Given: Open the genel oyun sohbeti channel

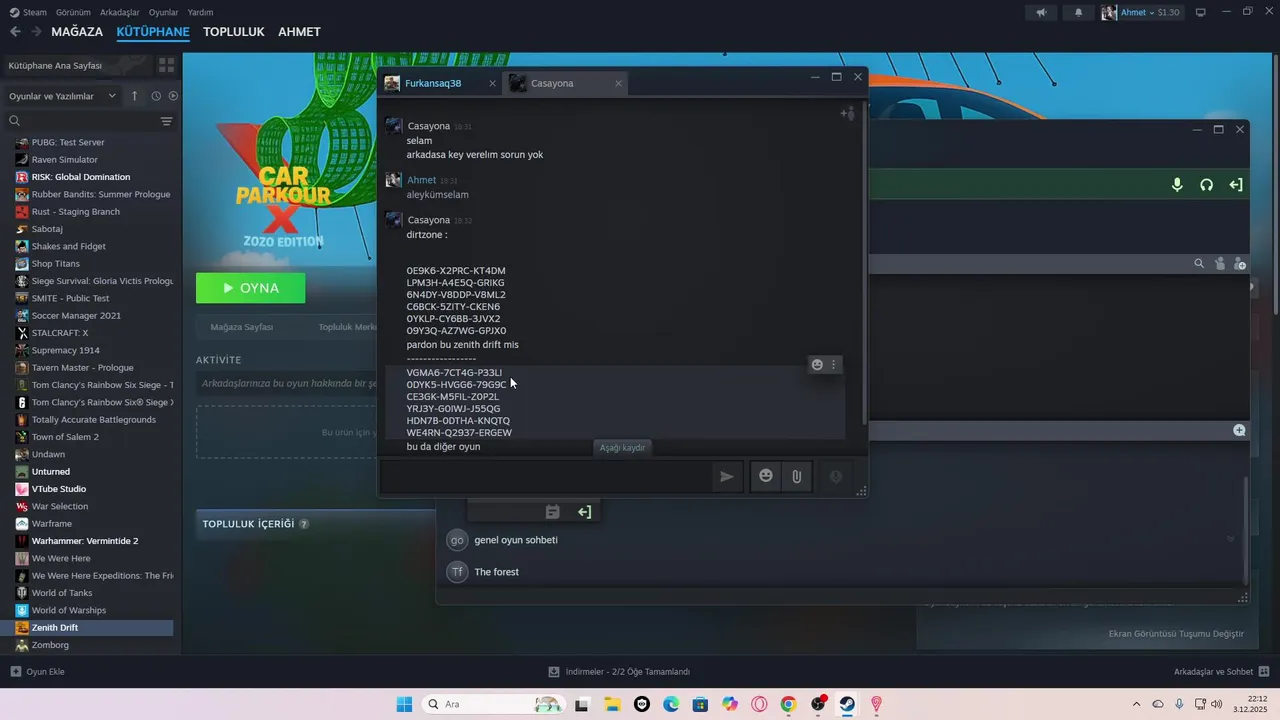Looking at the screenshot, I should 516,540.
